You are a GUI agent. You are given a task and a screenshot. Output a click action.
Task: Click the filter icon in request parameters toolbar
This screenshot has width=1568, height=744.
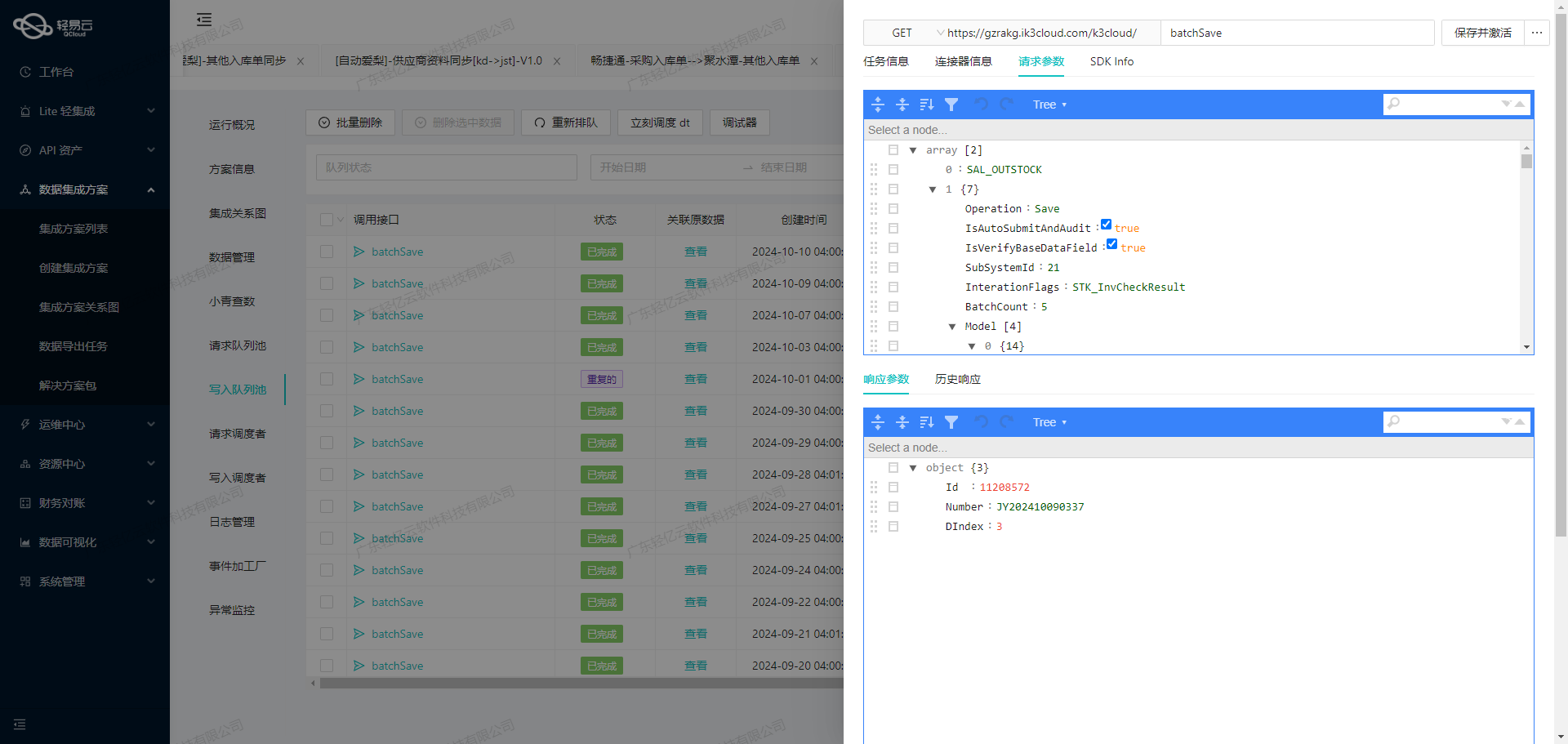click(951, 104)
